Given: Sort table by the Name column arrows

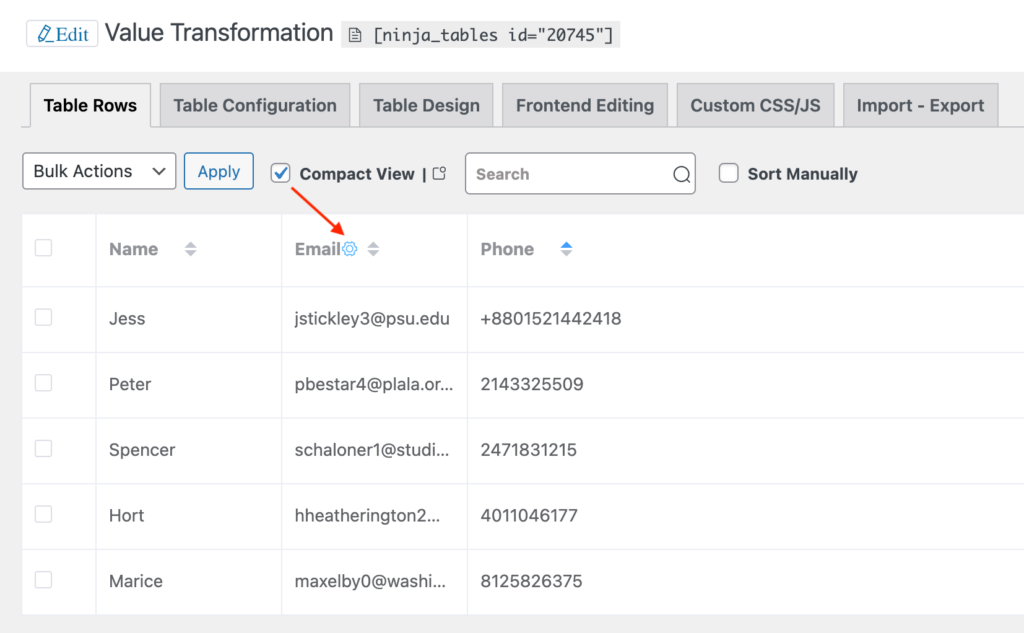Looking at the screenshot, I should [x=190, y=249].
